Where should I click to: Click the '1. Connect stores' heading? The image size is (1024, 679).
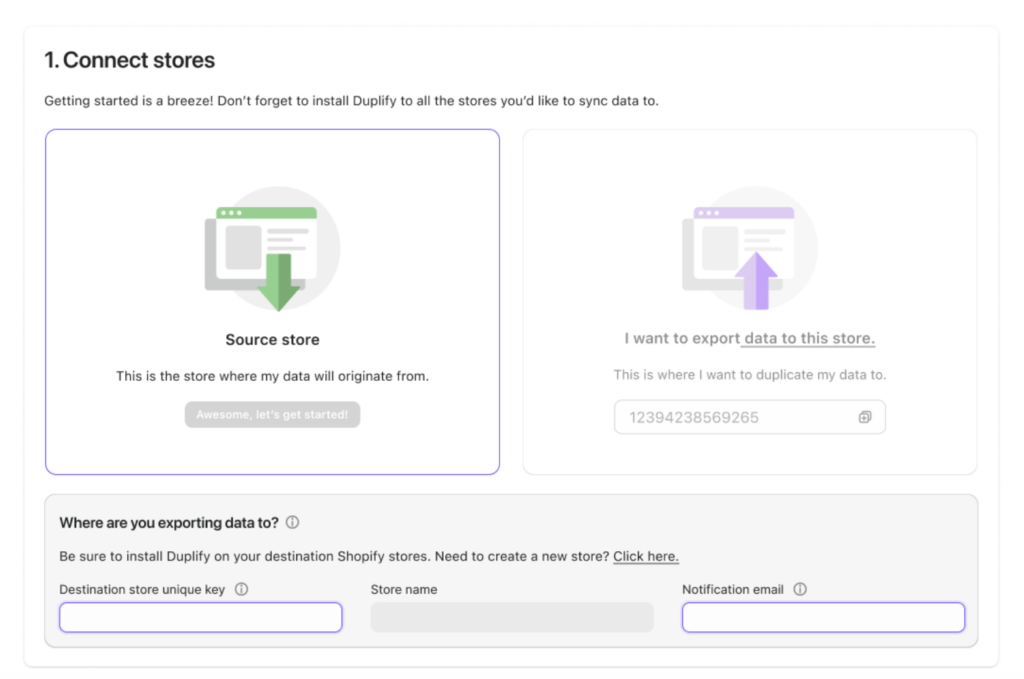(x=129, y=60)
